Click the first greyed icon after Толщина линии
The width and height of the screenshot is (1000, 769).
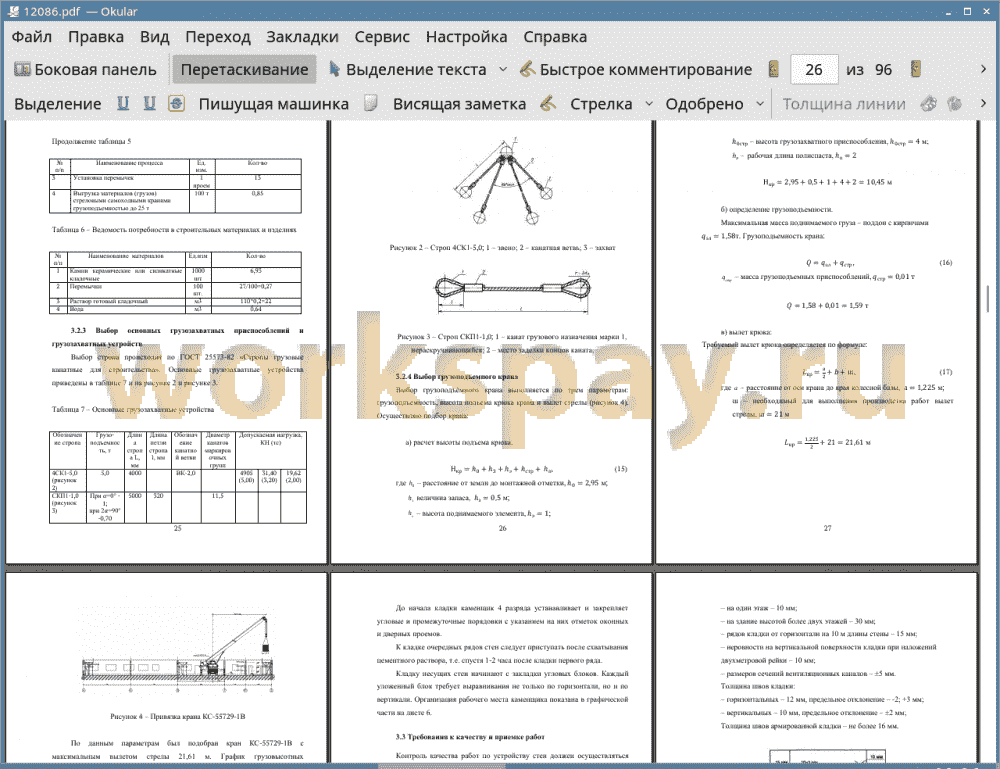929,104
